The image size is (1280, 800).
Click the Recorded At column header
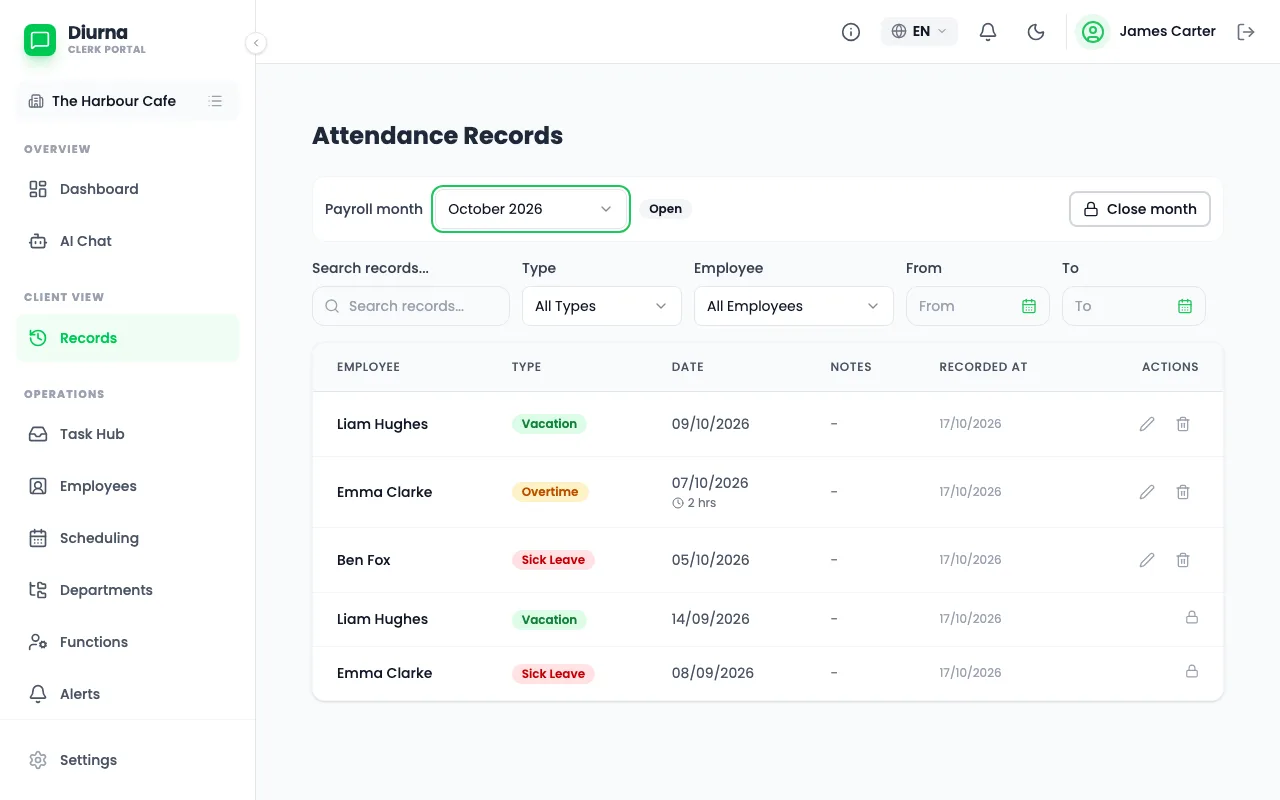pyautogui.click(x=983, y=367)
